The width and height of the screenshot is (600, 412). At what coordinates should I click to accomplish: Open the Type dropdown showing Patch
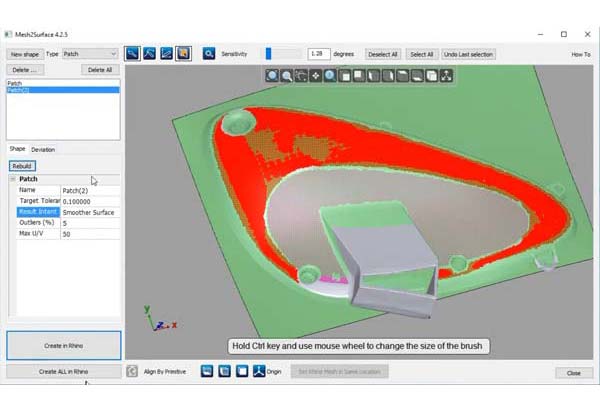(x=89, y=54)
